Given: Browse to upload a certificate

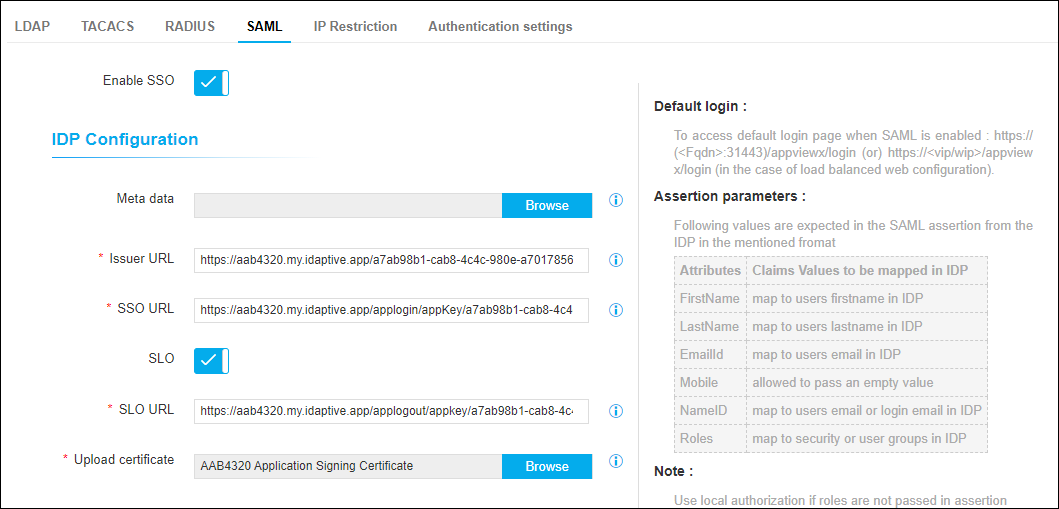Looking at the screenshot, I should [547, 466].
